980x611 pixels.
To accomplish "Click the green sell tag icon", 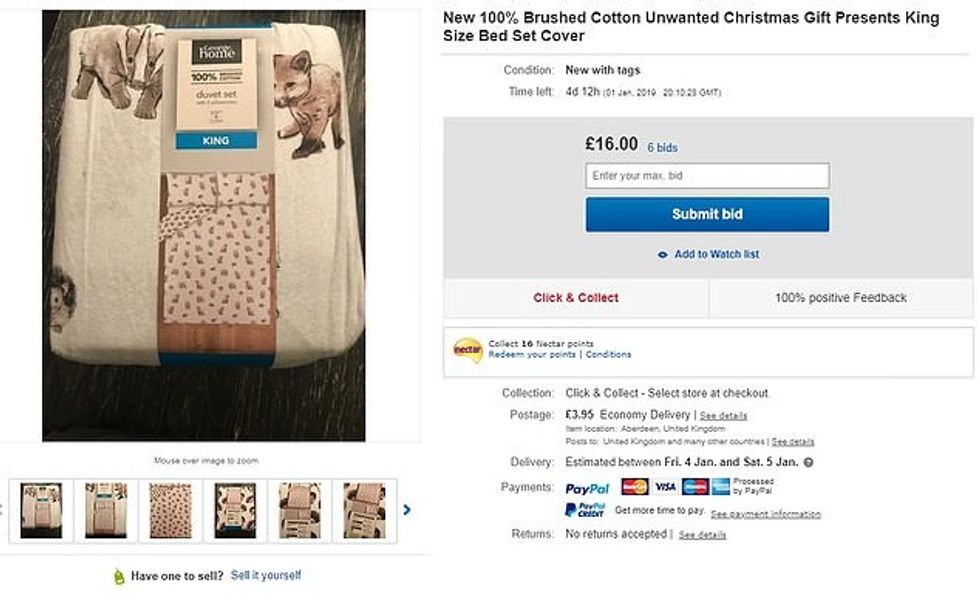I will click(x=119, y=576).
